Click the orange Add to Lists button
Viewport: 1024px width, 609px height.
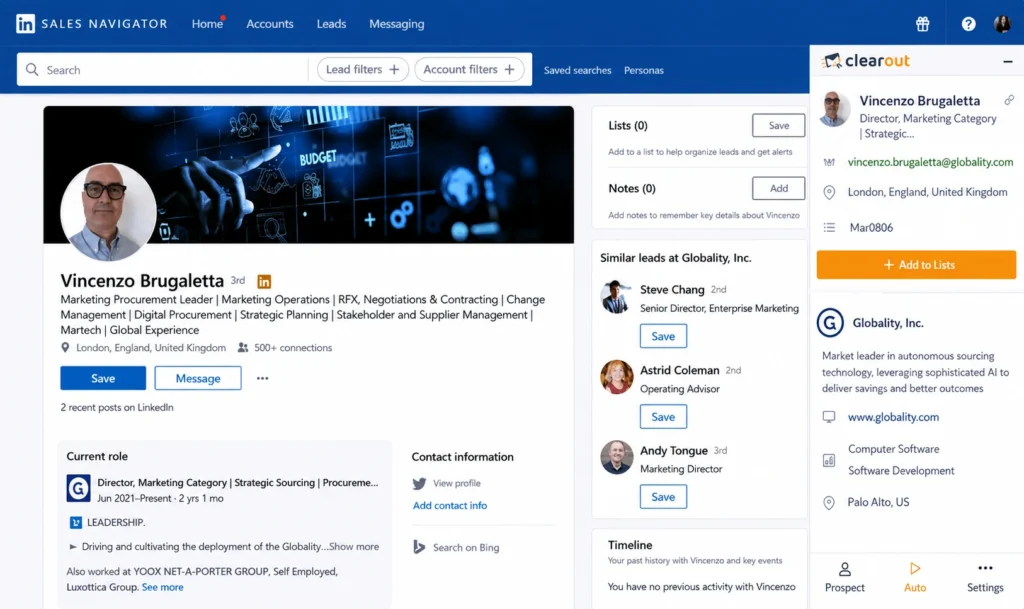[x=916, y=264]
